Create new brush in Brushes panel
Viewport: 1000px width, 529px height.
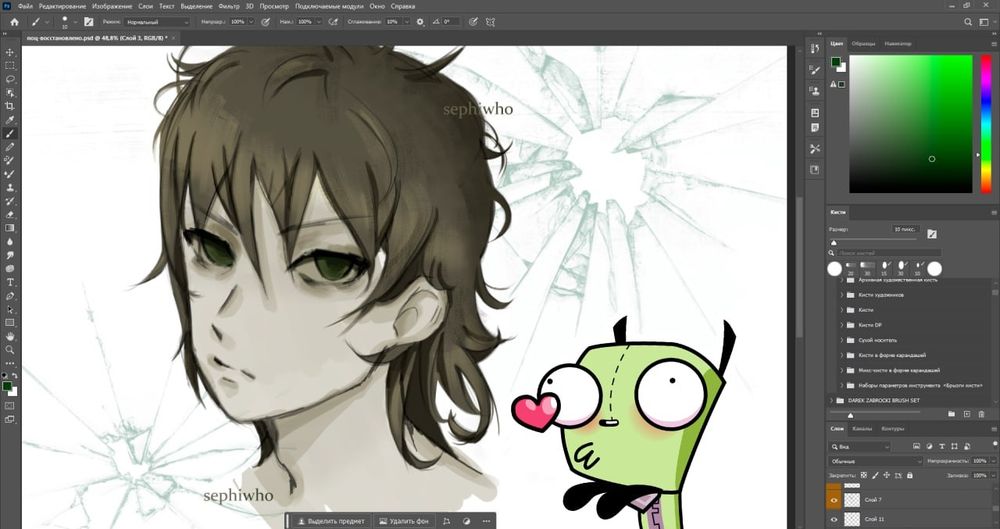tap(967, 414)
